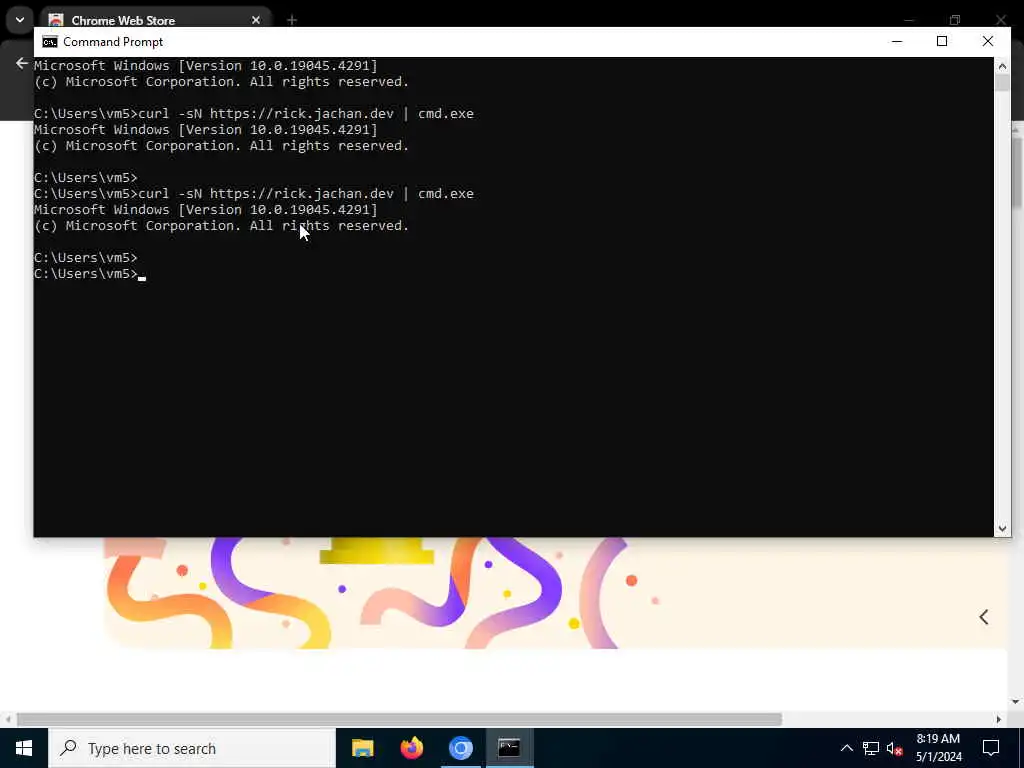1024x768 pixels.
Task: Show hidden system tray icons
Action: click(x=846, y=748)
